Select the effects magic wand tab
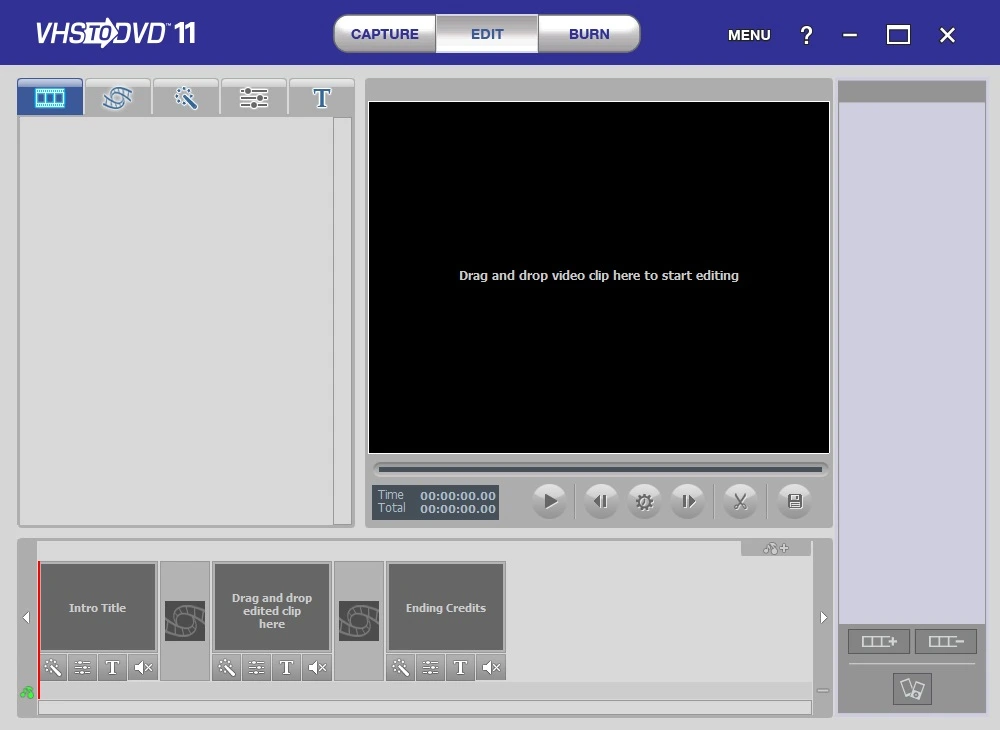The height and width of the screenshot is (730, 1000). pyautogui.click(x=186, y=98)
